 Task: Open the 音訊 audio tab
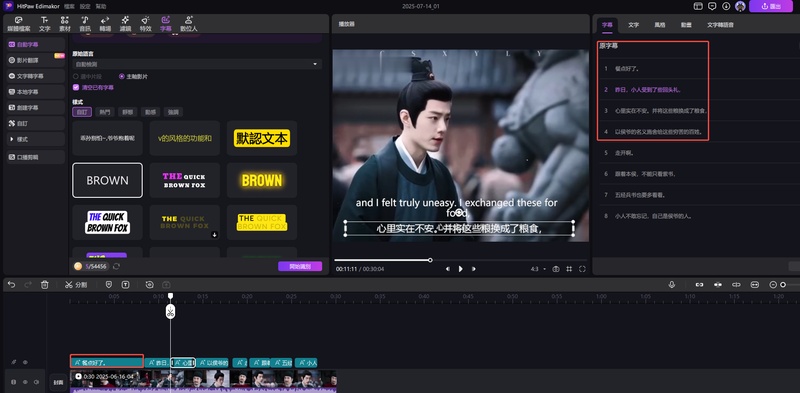(x=85, y=24)
